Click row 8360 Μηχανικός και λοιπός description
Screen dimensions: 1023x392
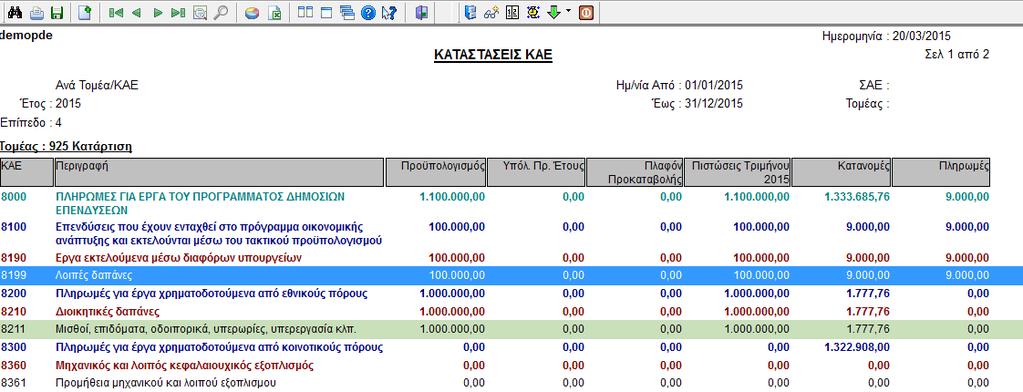coord(185,365)
